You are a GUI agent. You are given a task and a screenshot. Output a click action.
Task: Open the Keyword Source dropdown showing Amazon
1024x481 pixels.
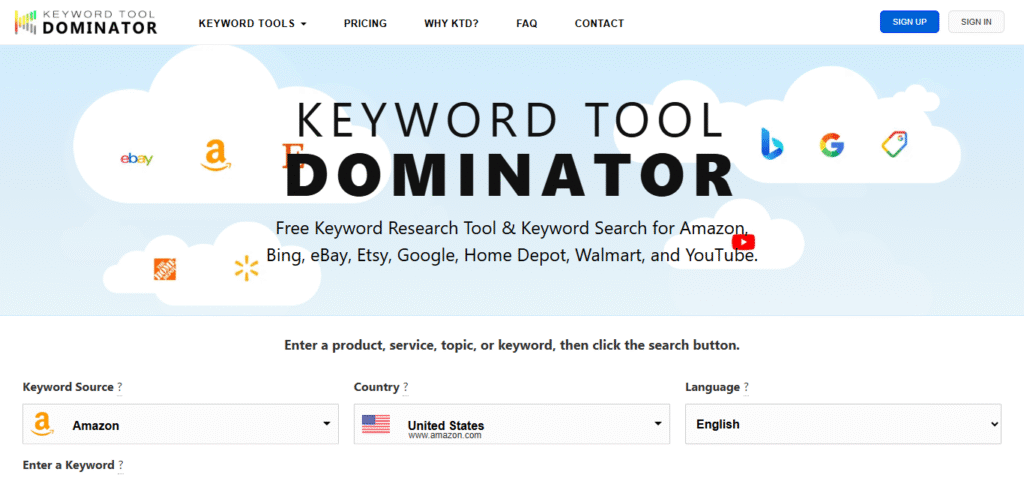tap(179, 424)
